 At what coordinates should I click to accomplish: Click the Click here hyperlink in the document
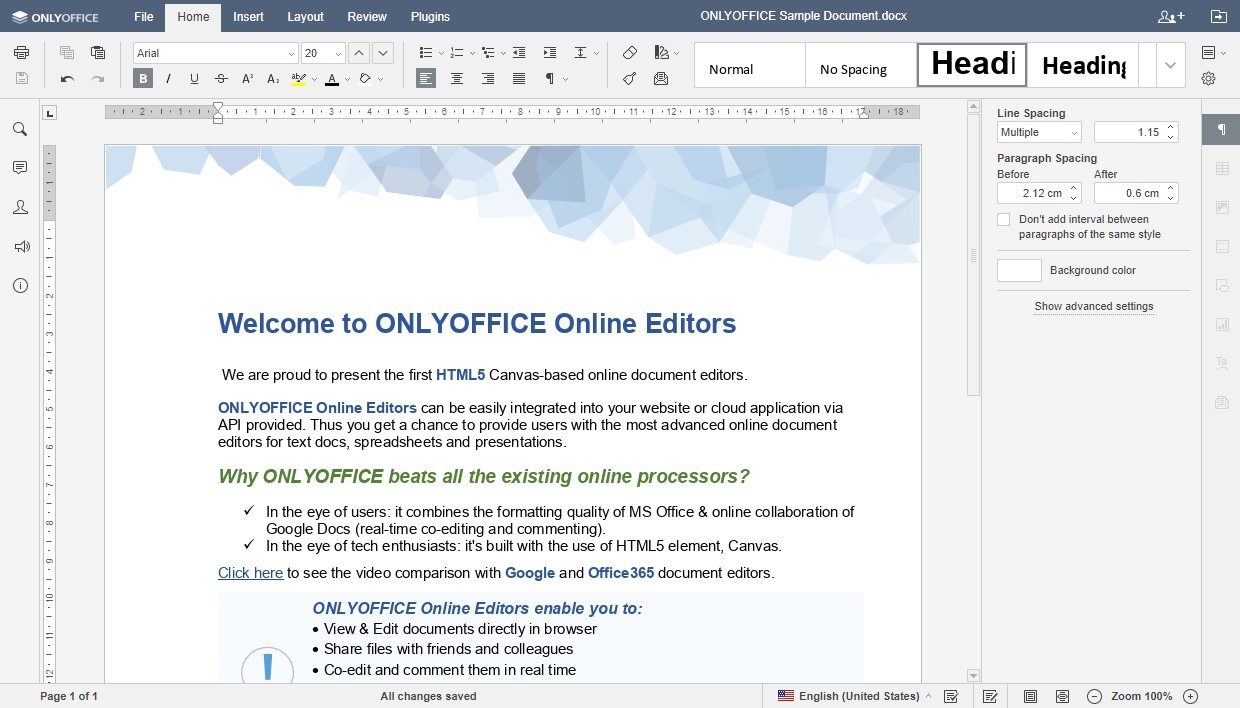(250, 572)
